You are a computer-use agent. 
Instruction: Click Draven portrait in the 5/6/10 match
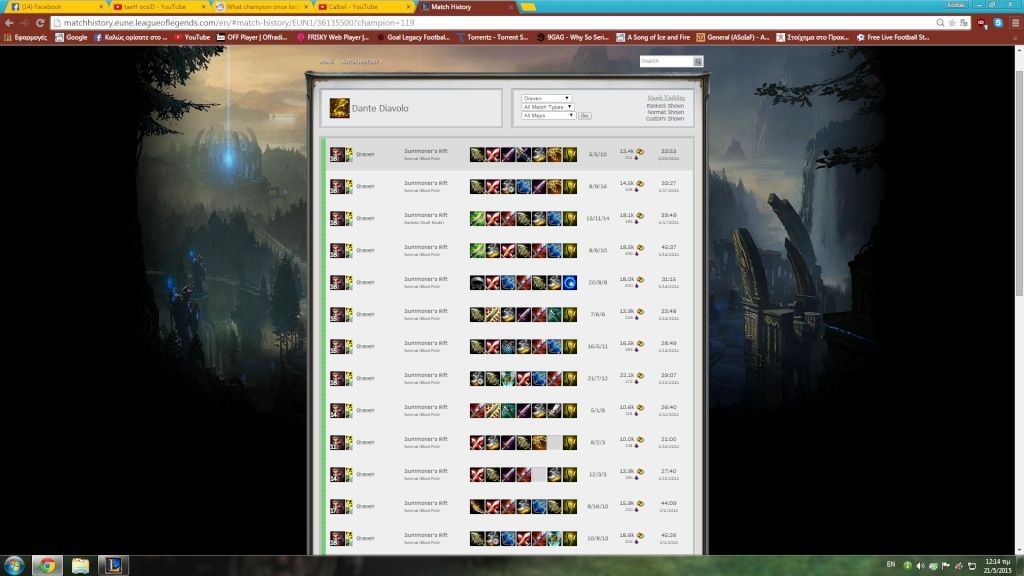click(336, 154)
